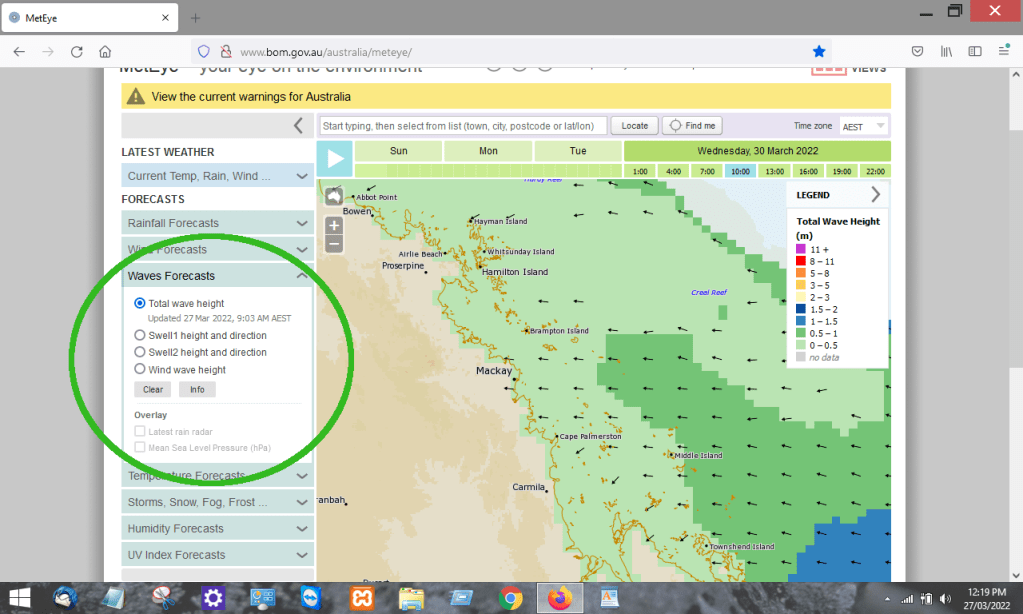Click the Firefox bookmark star icon
The image size is (1023, 614).
click(x=819, y=52)
